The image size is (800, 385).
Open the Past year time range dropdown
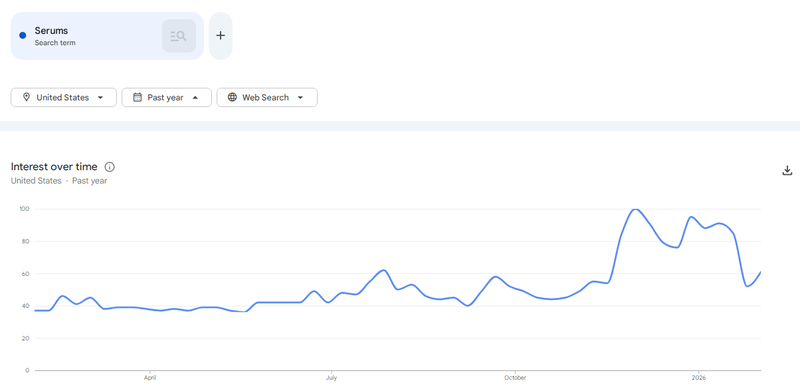pyautogui.click(x=166, y=97)
